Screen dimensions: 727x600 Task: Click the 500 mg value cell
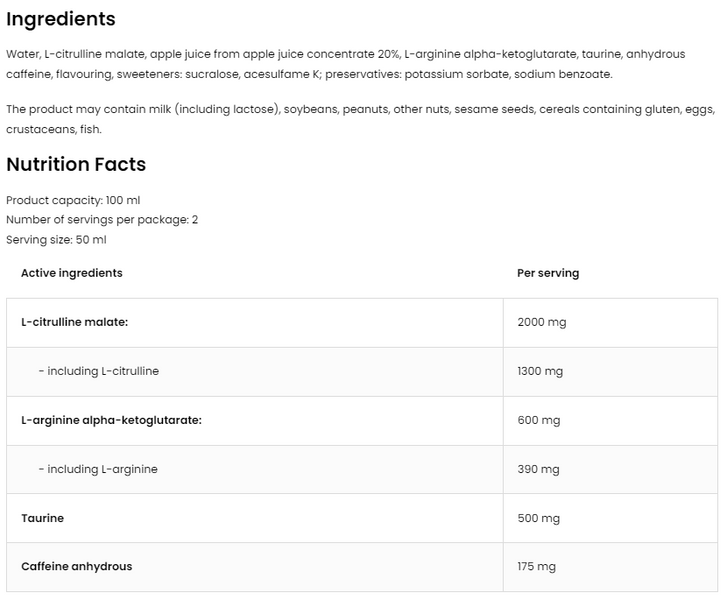click(x=610, y=518)
